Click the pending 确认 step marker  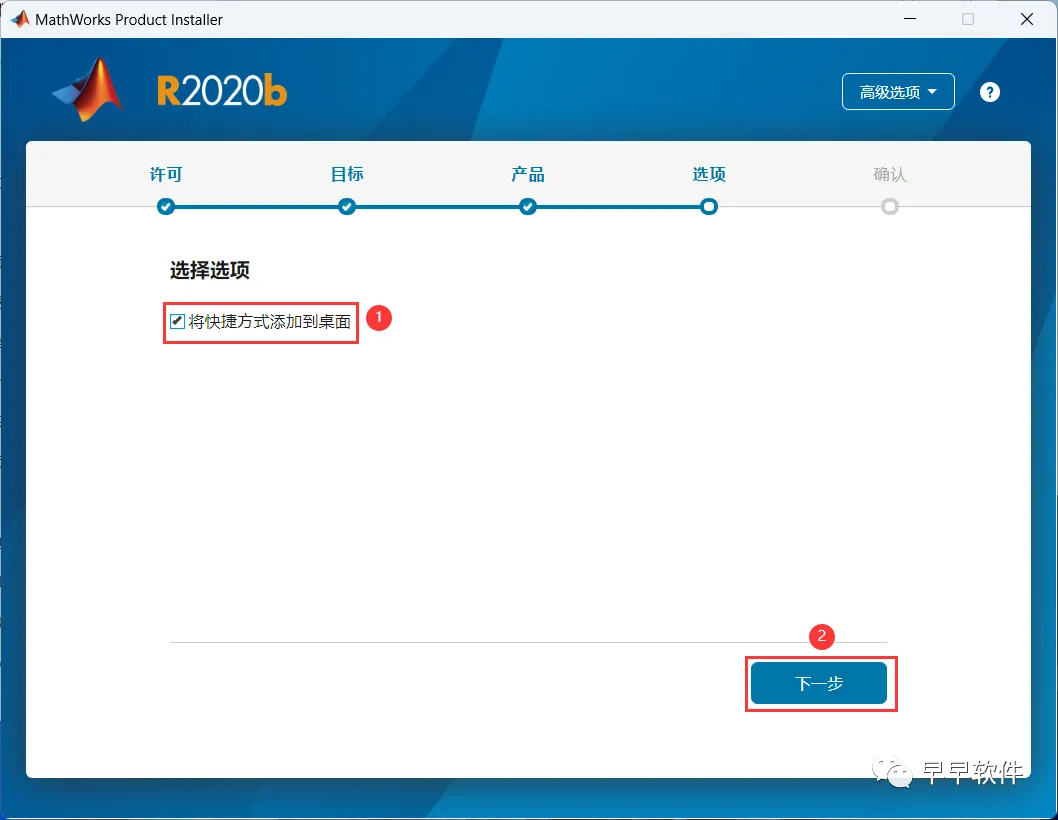[889, 207]
